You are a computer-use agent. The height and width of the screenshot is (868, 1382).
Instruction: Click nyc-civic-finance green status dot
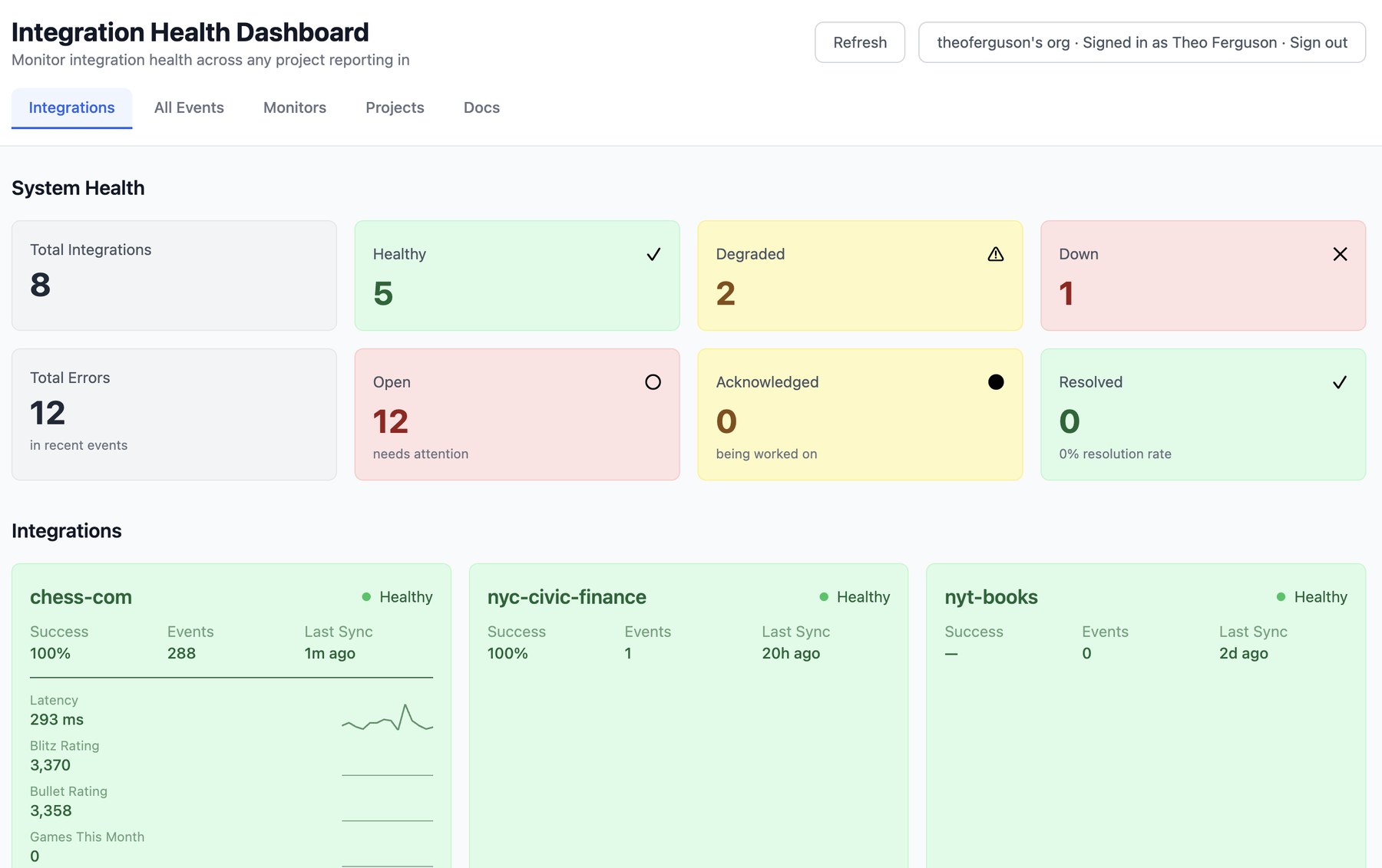(x=824, y=597)
